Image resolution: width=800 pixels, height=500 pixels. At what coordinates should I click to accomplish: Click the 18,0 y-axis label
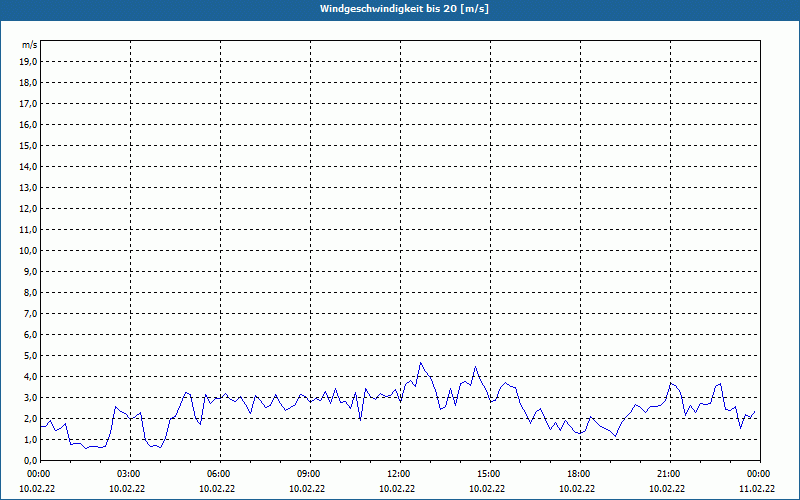pyautogui.click(x=28, y=83)
